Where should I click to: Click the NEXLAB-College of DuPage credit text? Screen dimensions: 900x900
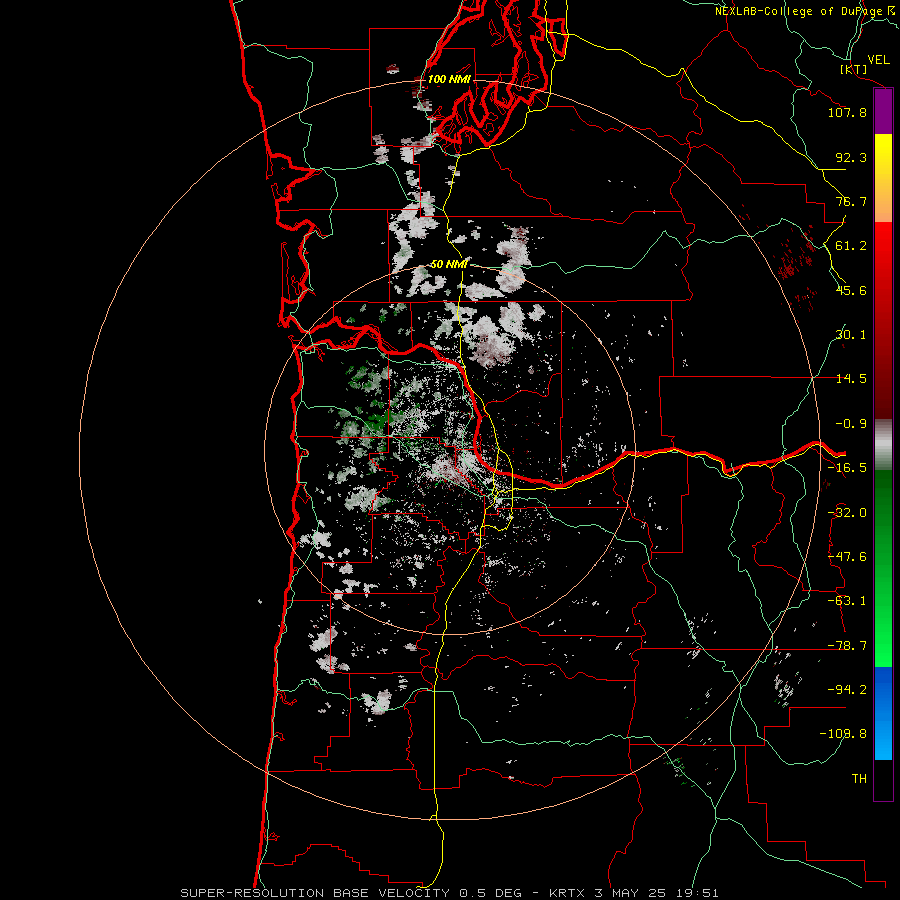807,11
